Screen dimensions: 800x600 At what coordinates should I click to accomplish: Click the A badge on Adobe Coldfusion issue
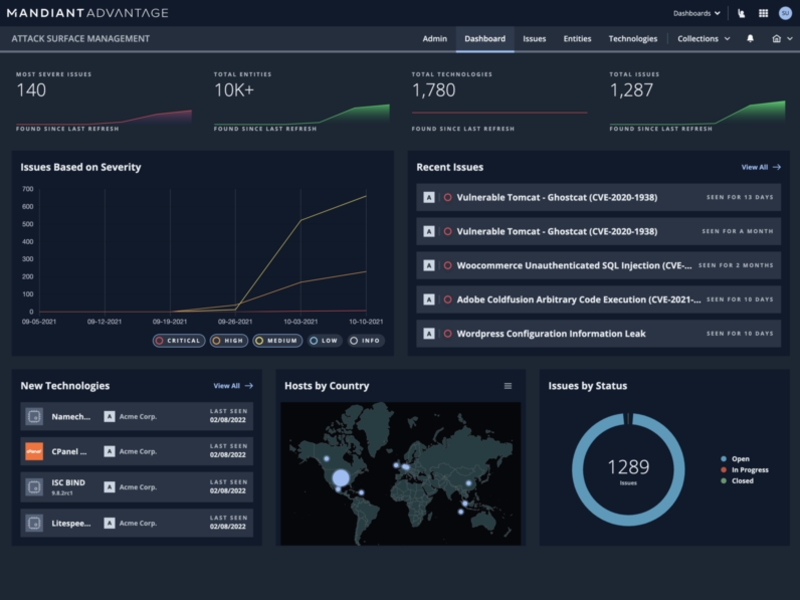coord(429,299)
